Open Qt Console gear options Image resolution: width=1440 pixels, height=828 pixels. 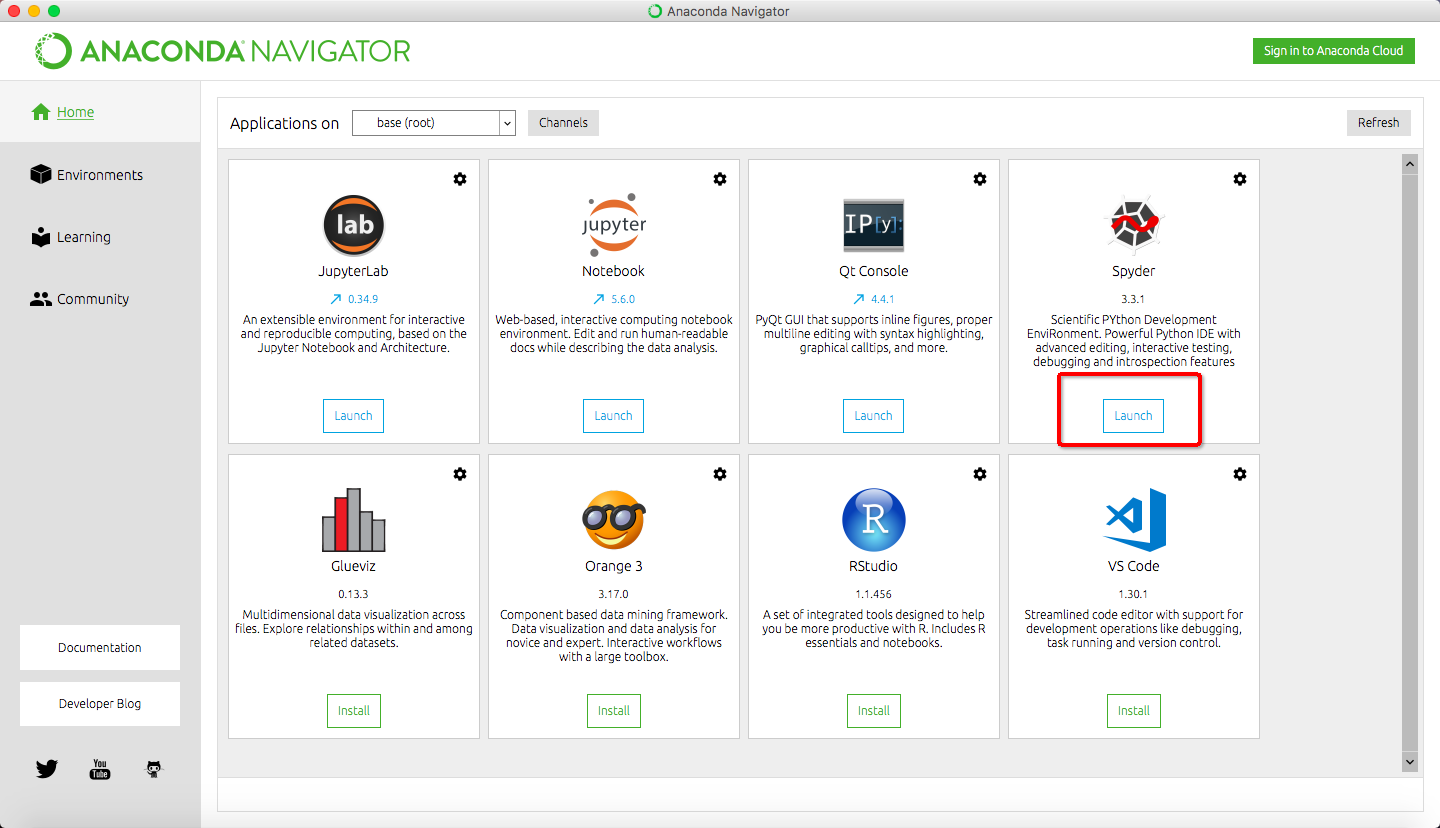980,179
